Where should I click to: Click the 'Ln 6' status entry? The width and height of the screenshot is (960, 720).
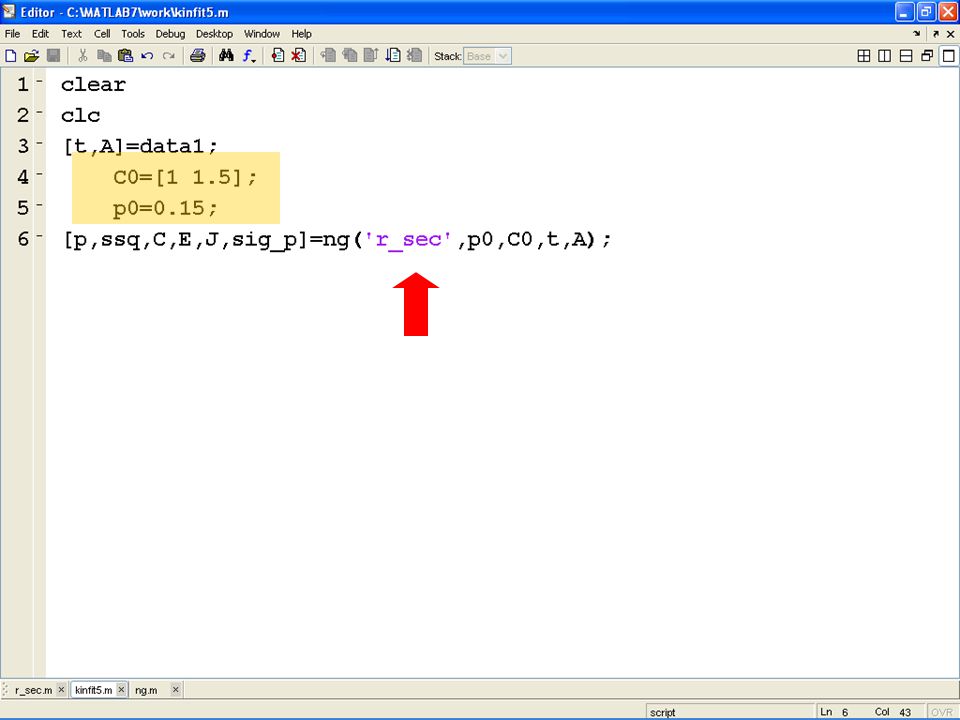pyautogui.click(x=834, y=712)
